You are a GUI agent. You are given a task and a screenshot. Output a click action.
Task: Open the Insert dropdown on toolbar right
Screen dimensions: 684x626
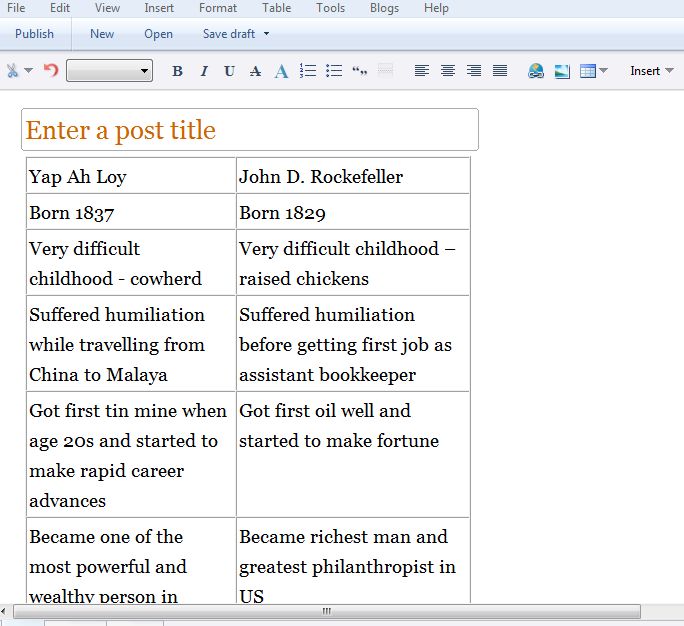652,71
